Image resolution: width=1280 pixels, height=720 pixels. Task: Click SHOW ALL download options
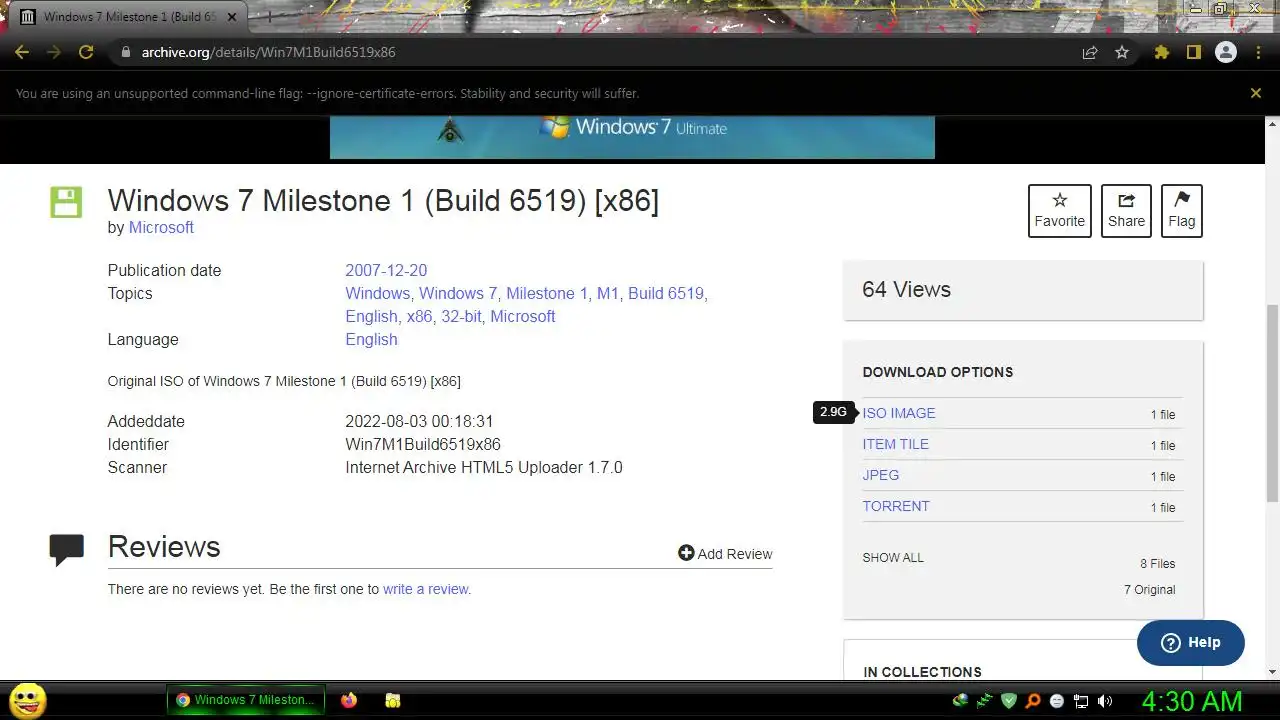coord(893,558)
